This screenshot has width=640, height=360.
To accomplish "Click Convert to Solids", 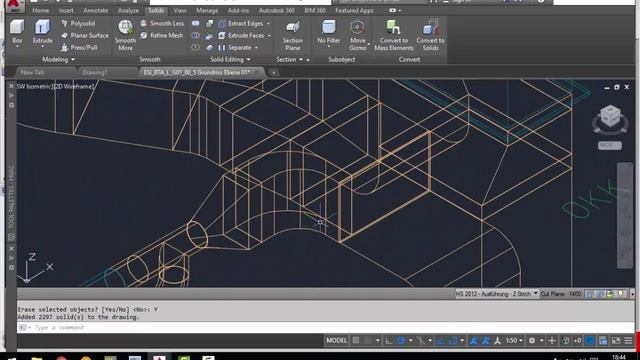I will (430, 36).
